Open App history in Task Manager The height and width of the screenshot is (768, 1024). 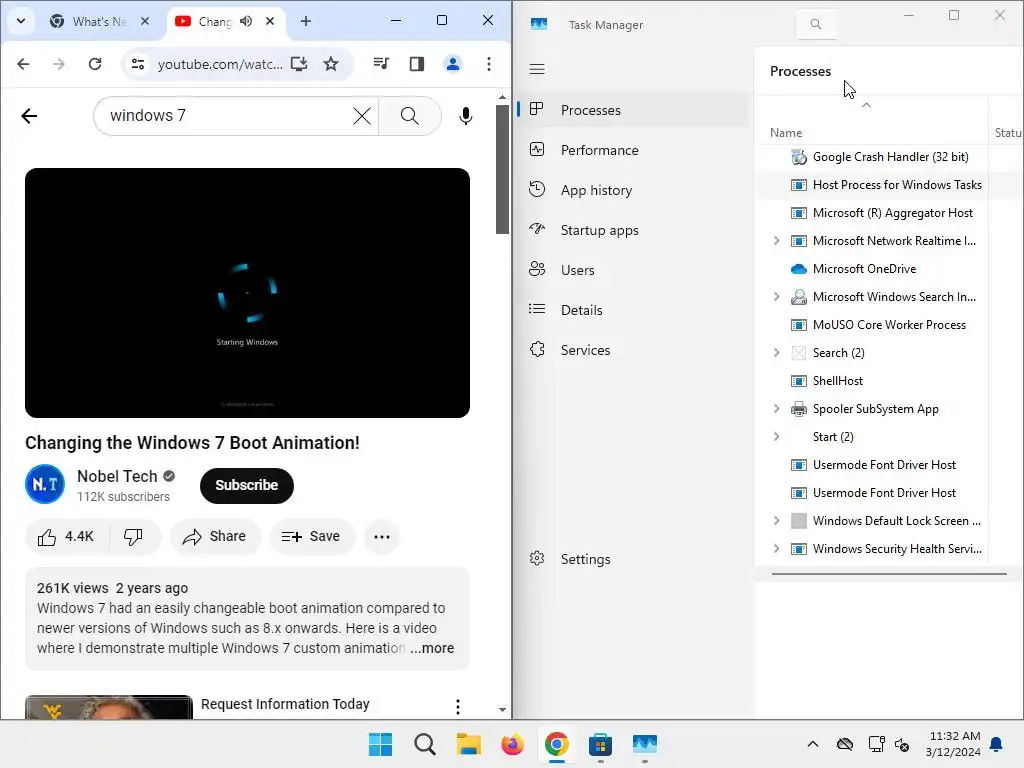[632, 190]
